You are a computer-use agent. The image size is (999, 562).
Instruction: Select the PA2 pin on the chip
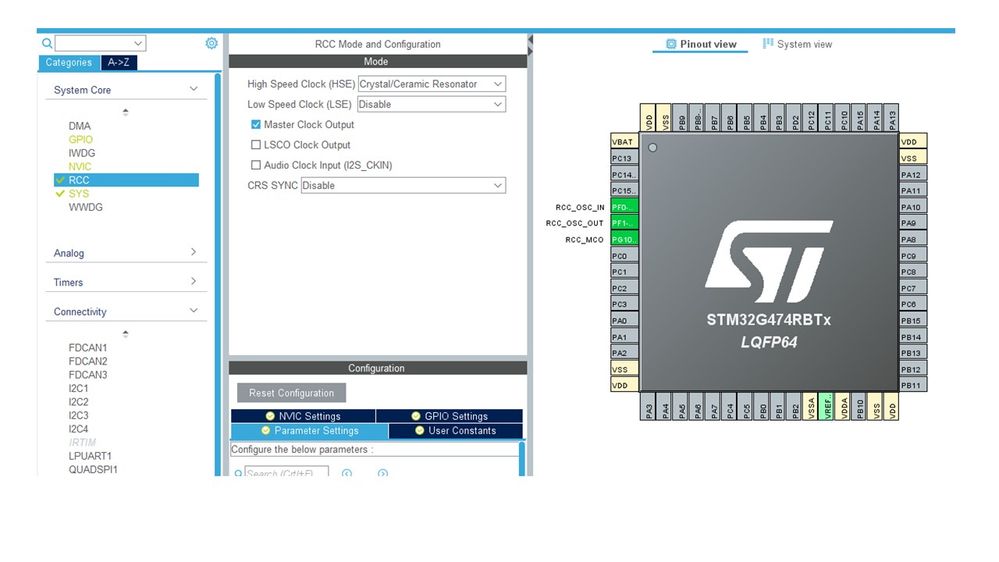(x=624, y=353)
